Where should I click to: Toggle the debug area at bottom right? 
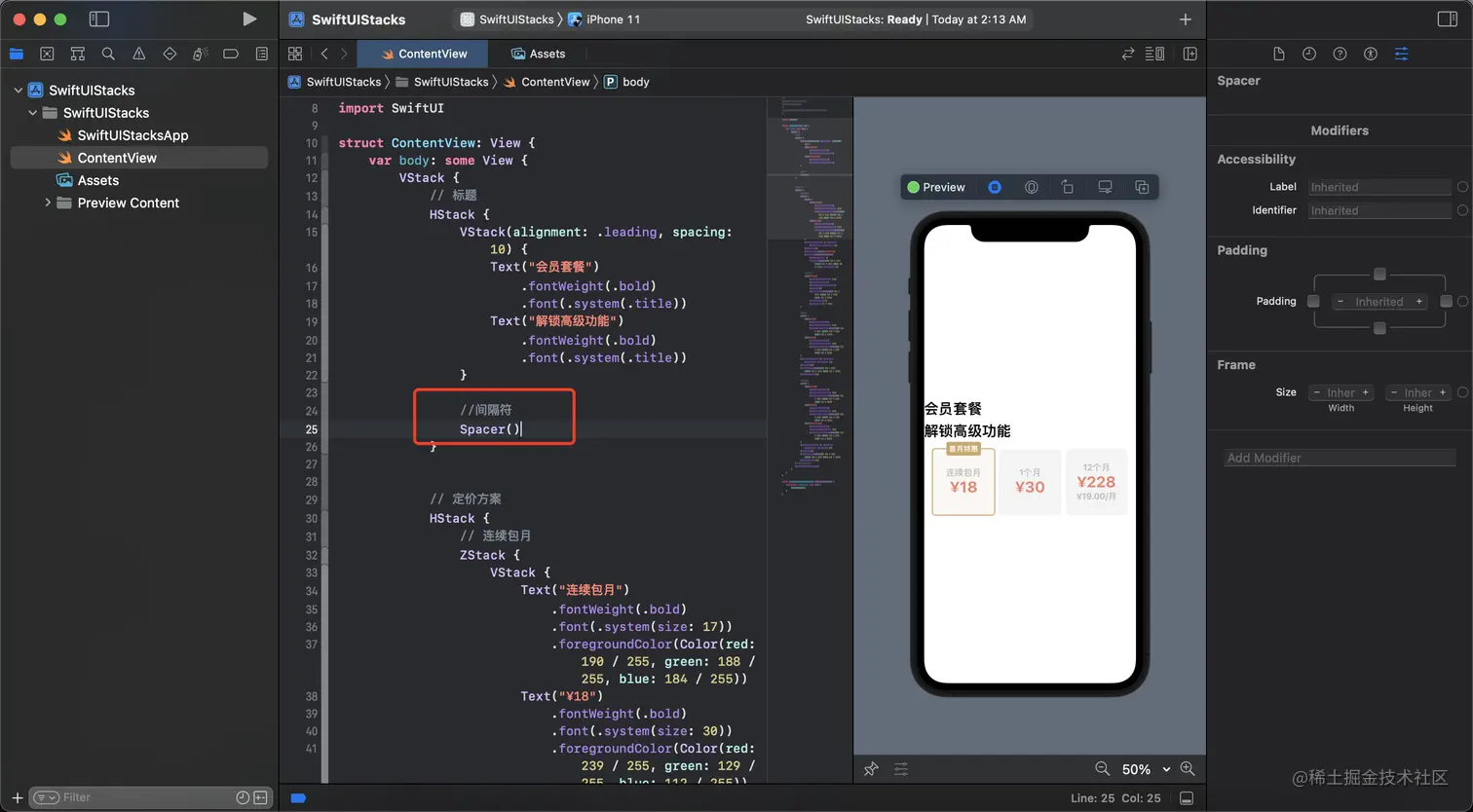pos(1187,798)
